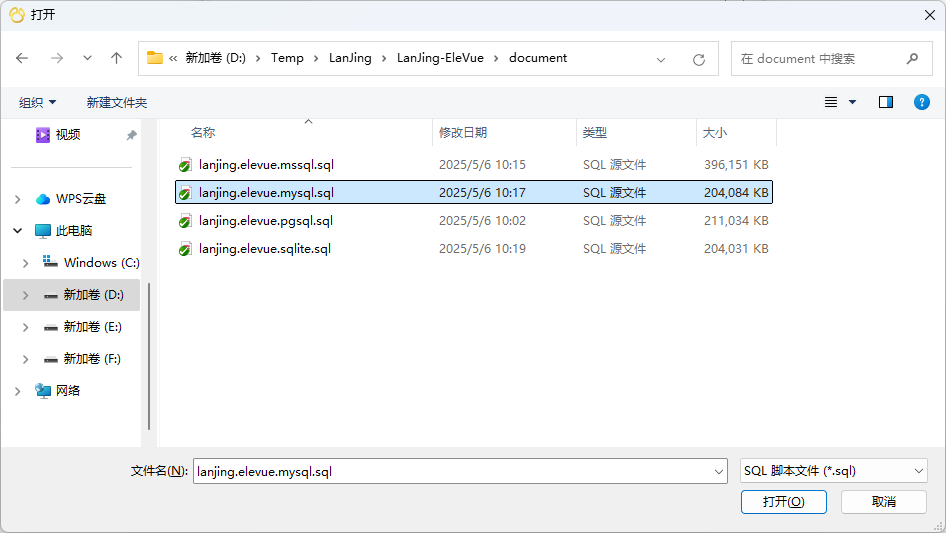Screen dimensions: 946x533
Task: Click the forward navigation arrow
Action: pos(57,58)
